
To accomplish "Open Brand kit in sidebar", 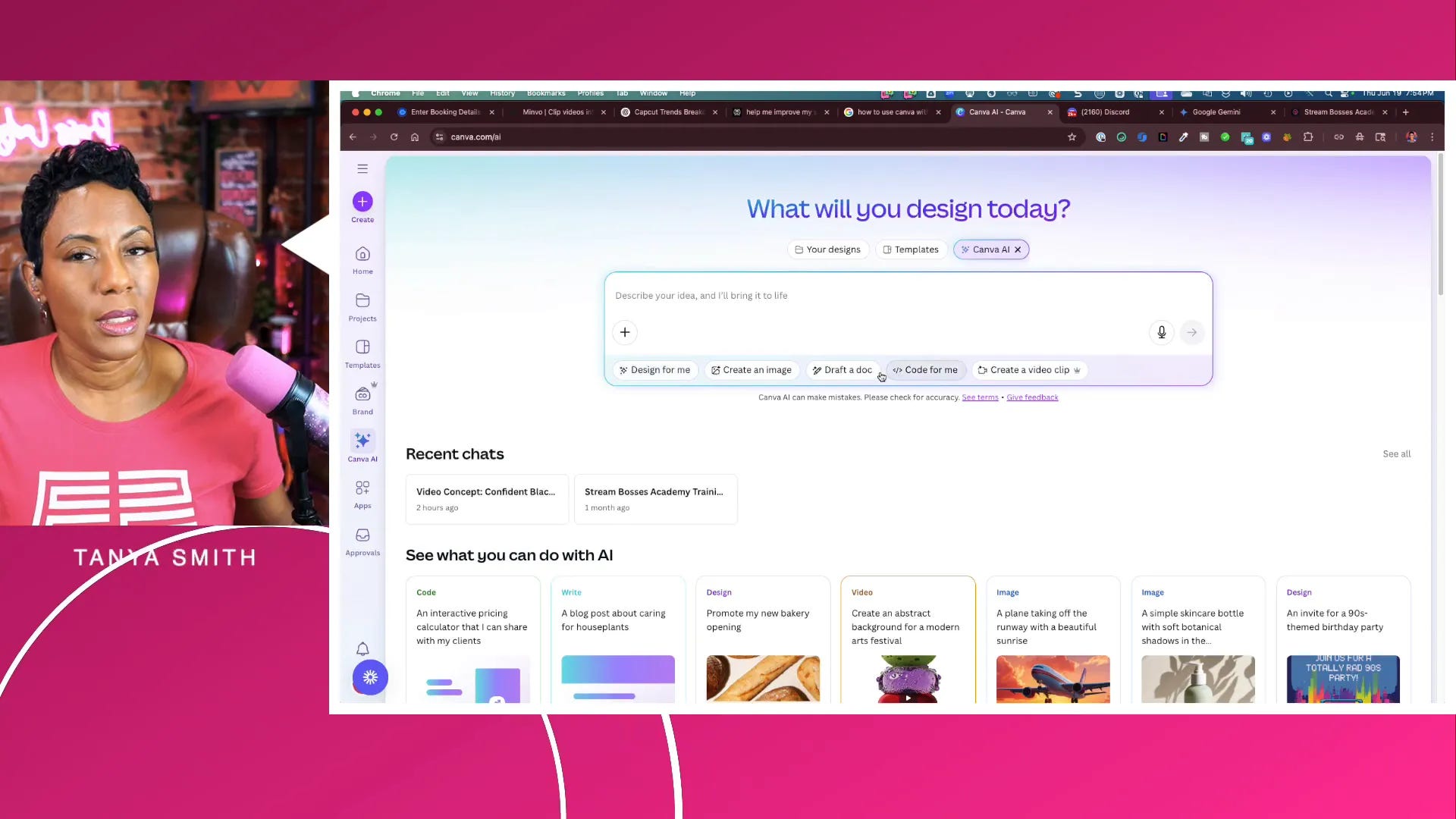I will pyautogui.click(x=362, y=400).
